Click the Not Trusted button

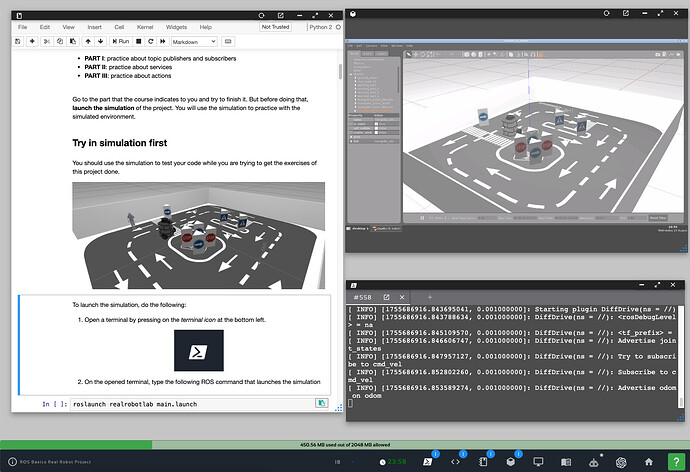(275, 28)
